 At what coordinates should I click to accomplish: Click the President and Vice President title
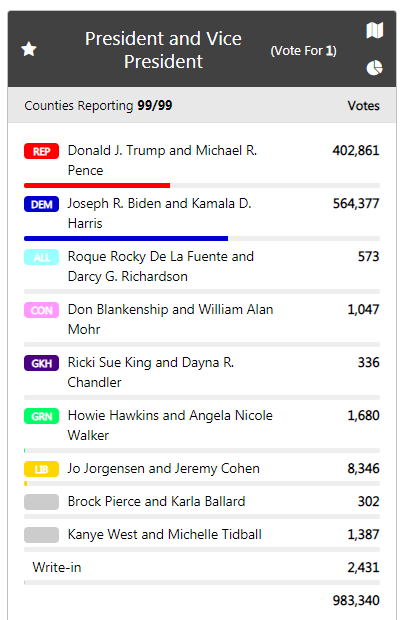click(163, 50)
